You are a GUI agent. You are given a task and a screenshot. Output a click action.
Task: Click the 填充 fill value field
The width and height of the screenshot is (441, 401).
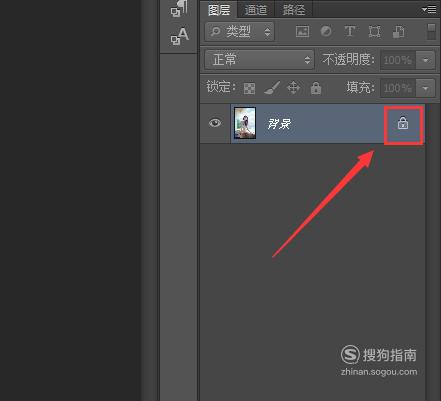pos(398,88)
